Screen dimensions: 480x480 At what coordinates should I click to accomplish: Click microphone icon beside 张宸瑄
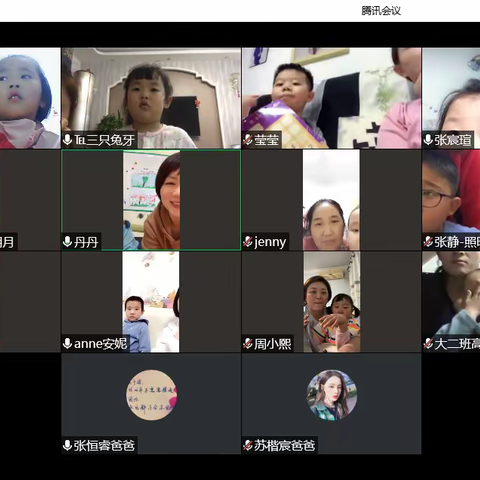pos(428,140)
